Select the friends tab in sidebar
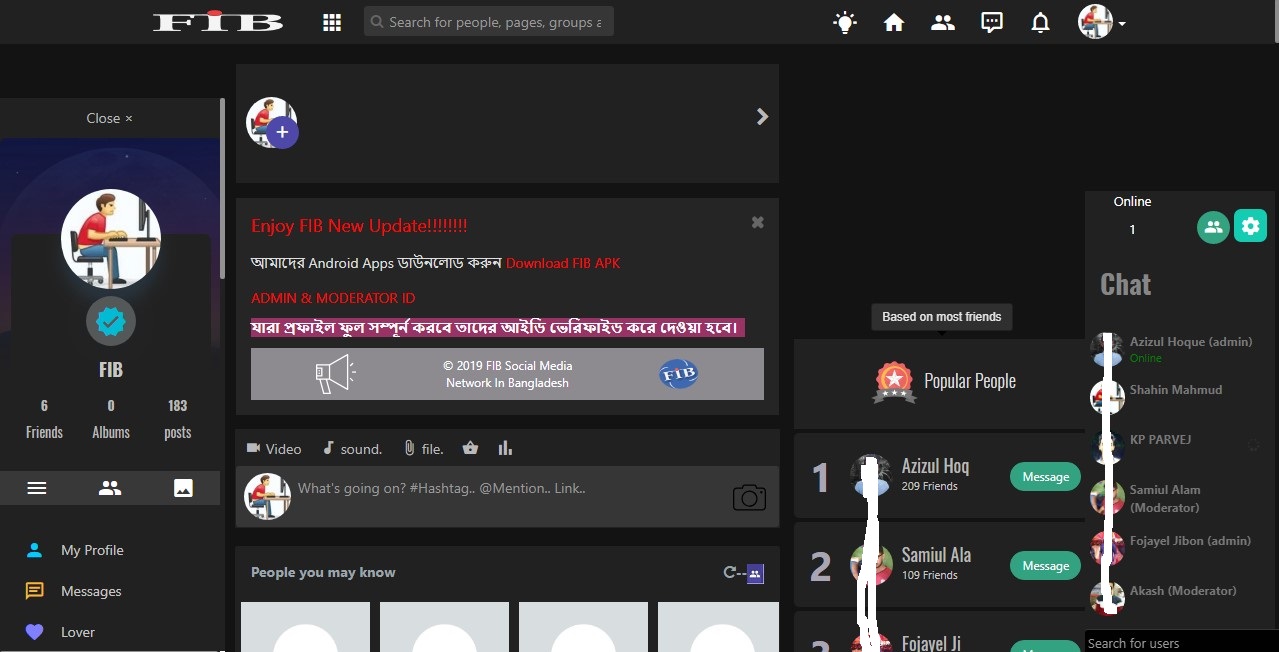Image resolution: width=1279 pixels, height=652 pixels. [110, 488]
